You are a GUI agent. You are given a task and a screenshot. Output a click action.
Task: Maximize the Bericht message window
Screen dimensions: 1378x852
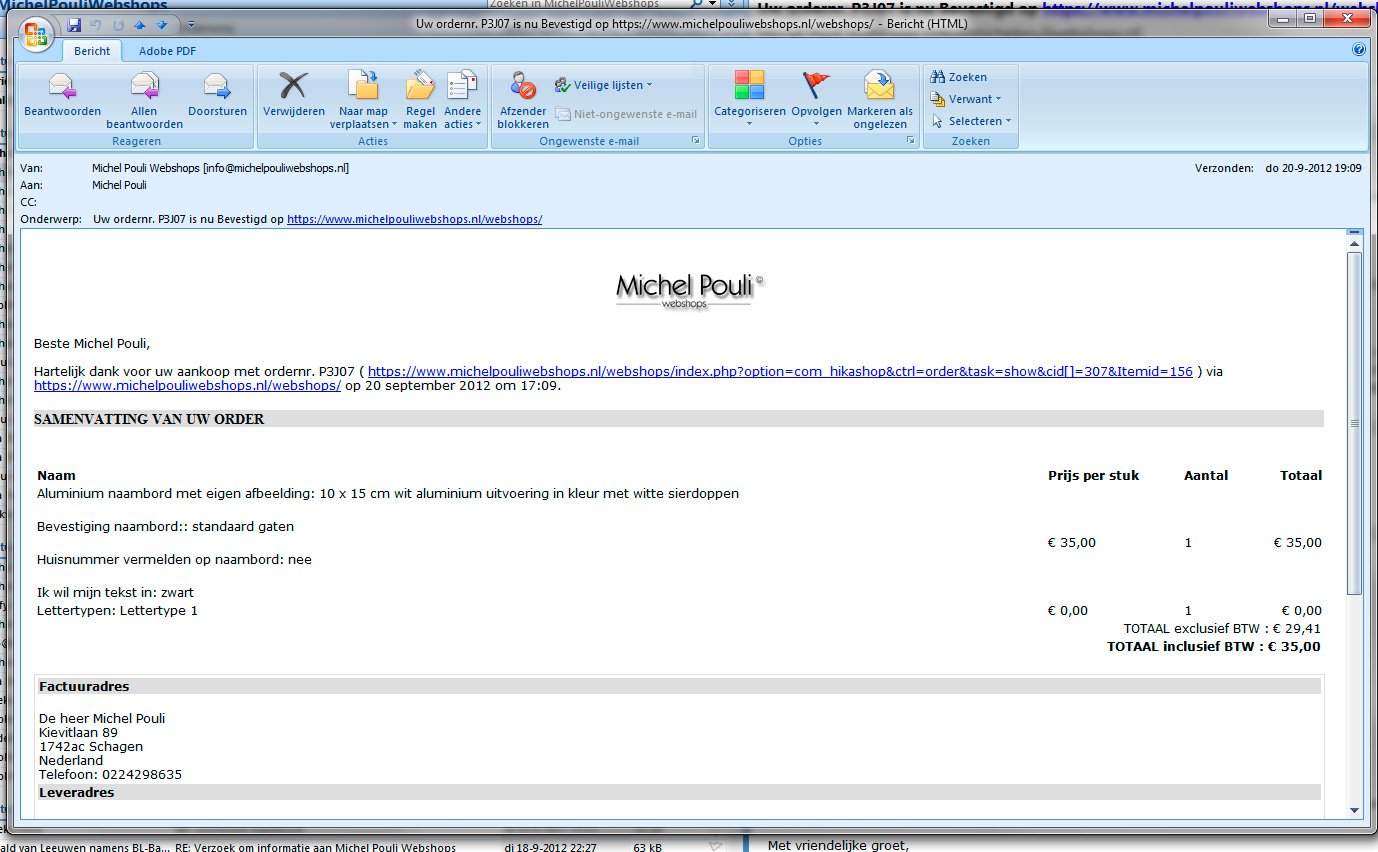coord(1310,18)
